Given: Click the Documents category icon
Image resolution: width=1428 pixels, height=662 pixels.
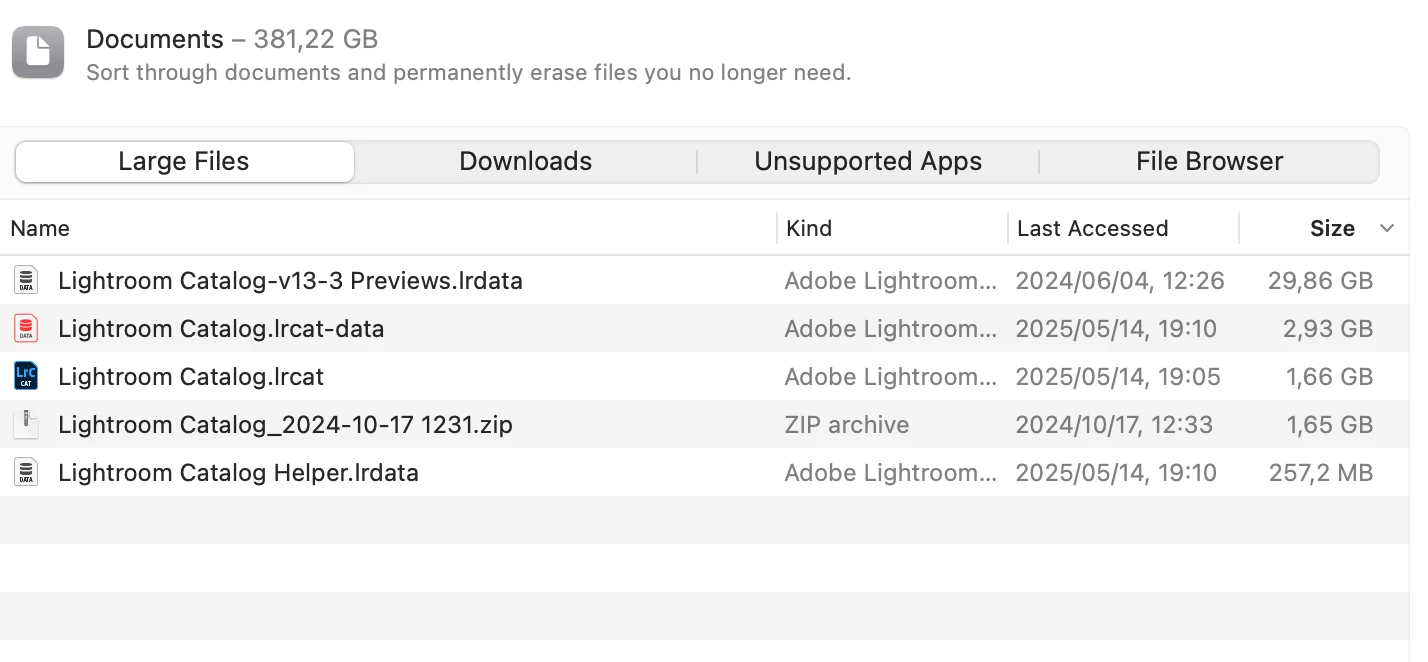Looking at the screenshot, I should pyautogui.click(x=38, y=52).
